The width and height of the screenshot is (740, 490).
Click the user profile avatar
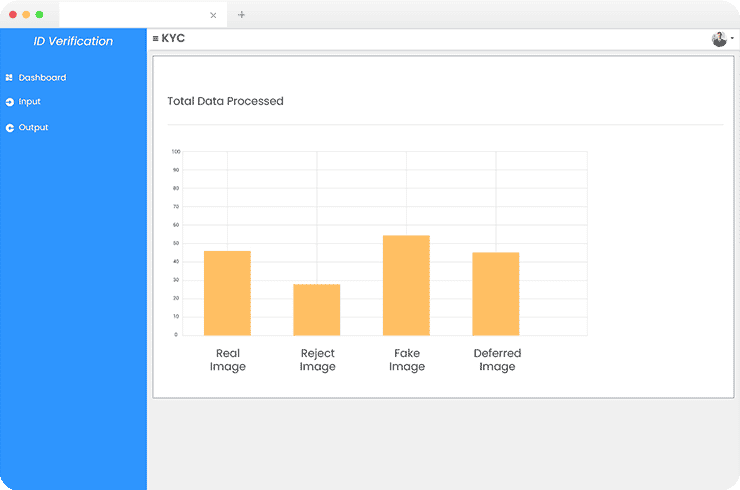[719, 39]
